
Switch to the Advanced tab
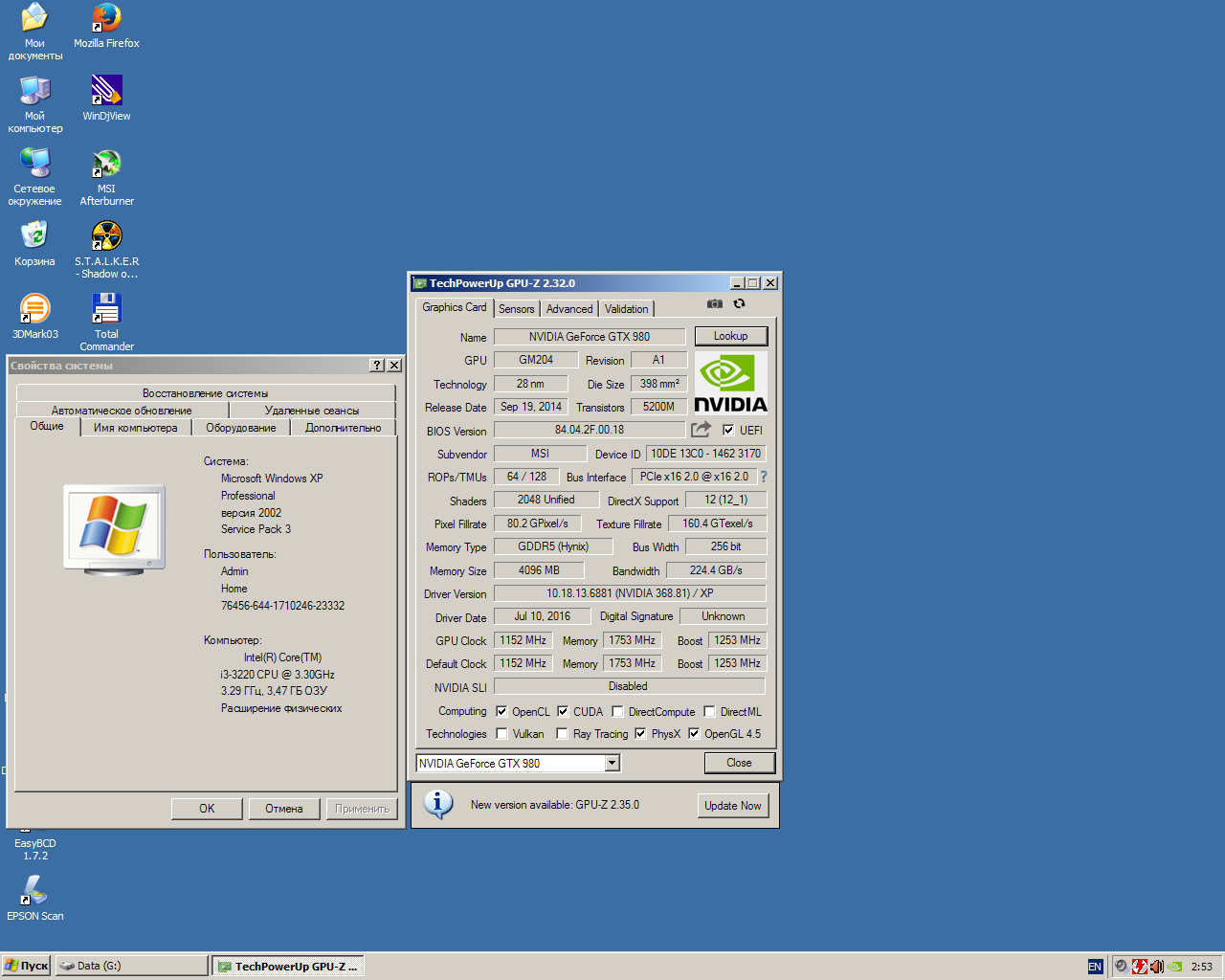[569, 309]
